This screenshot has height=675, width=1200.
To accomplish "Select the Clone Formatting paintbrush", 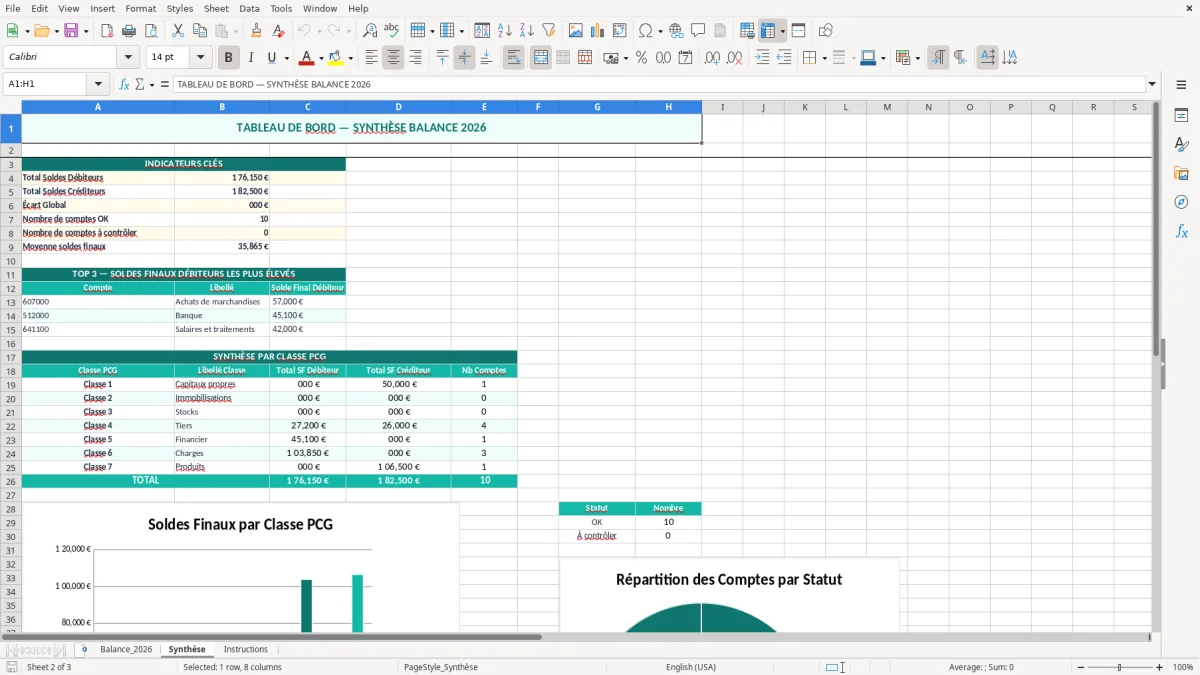I will tap(256, 31).
